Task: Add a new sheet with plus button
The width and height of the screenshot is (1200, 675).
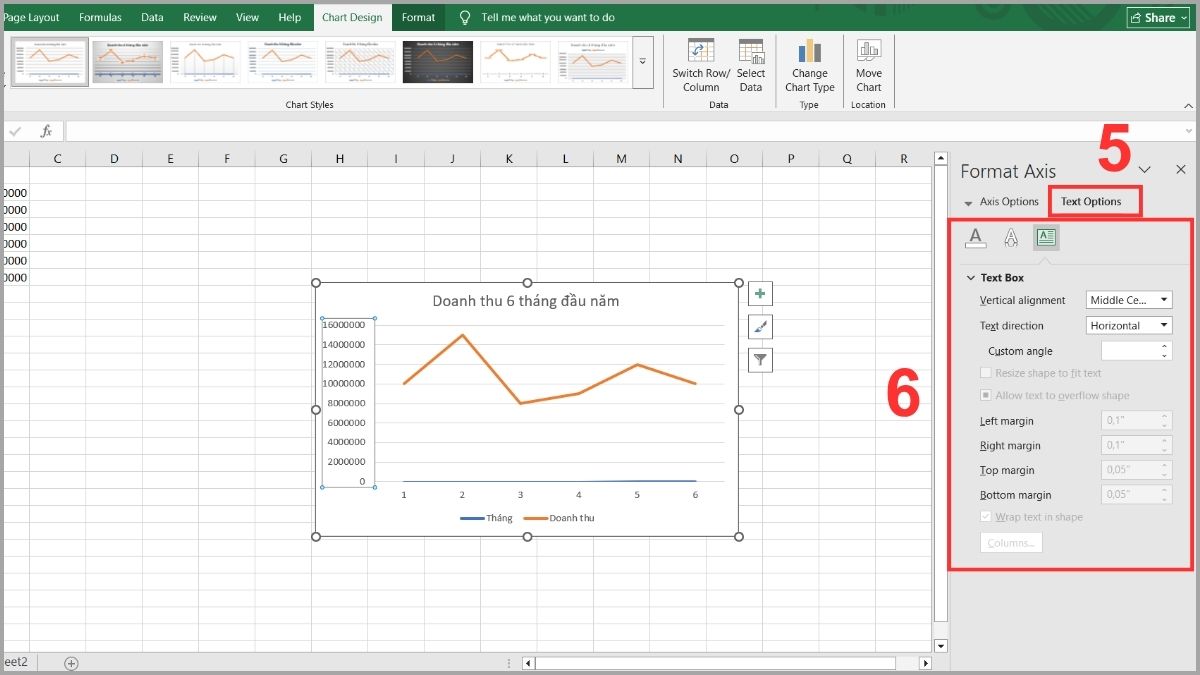Action: click(71, 662)
